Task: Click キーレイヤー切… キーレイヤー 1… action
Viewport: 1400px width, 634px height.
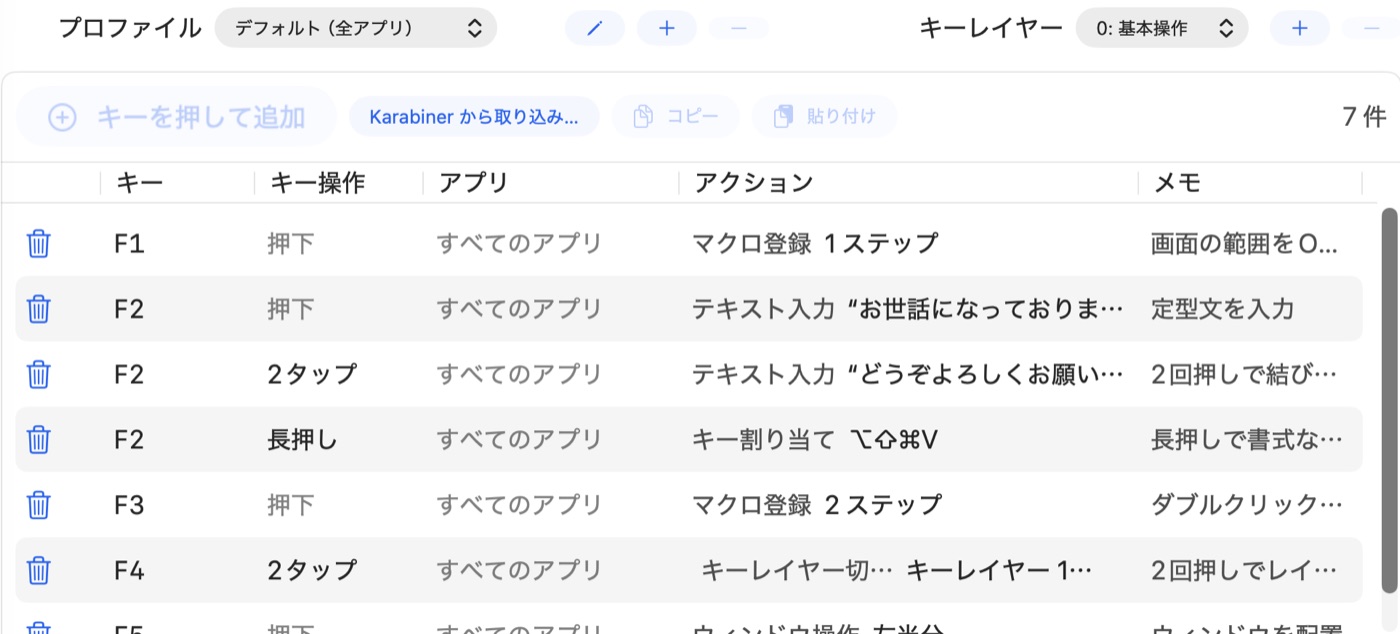Action: [896, 571]
